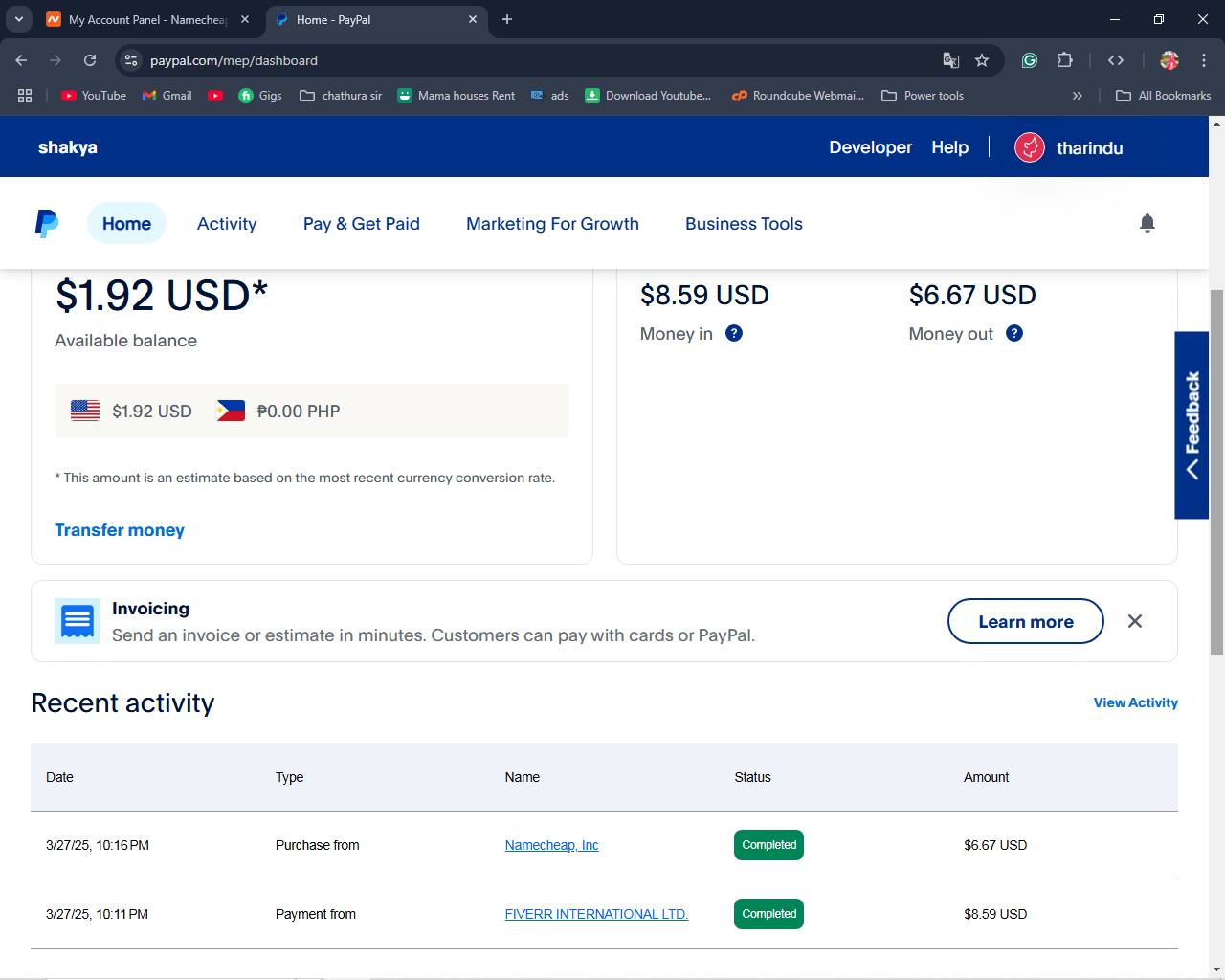Screen dimensions: 1225x980
Task: Click the Invoicing document icon
Action: [x=78, y=621]
